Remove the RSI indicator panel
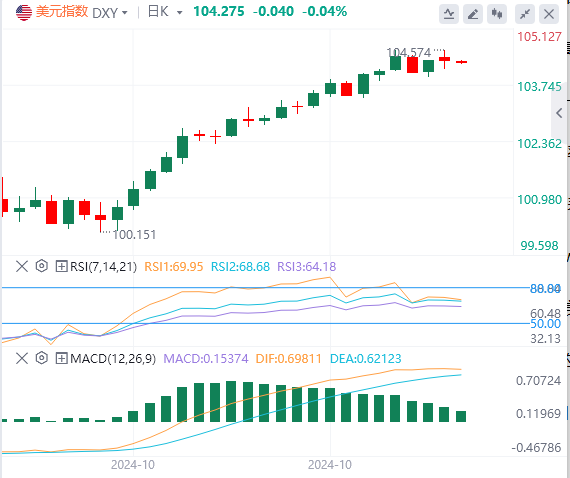Viewport: 570px width, 478px height. coord(22,266)
